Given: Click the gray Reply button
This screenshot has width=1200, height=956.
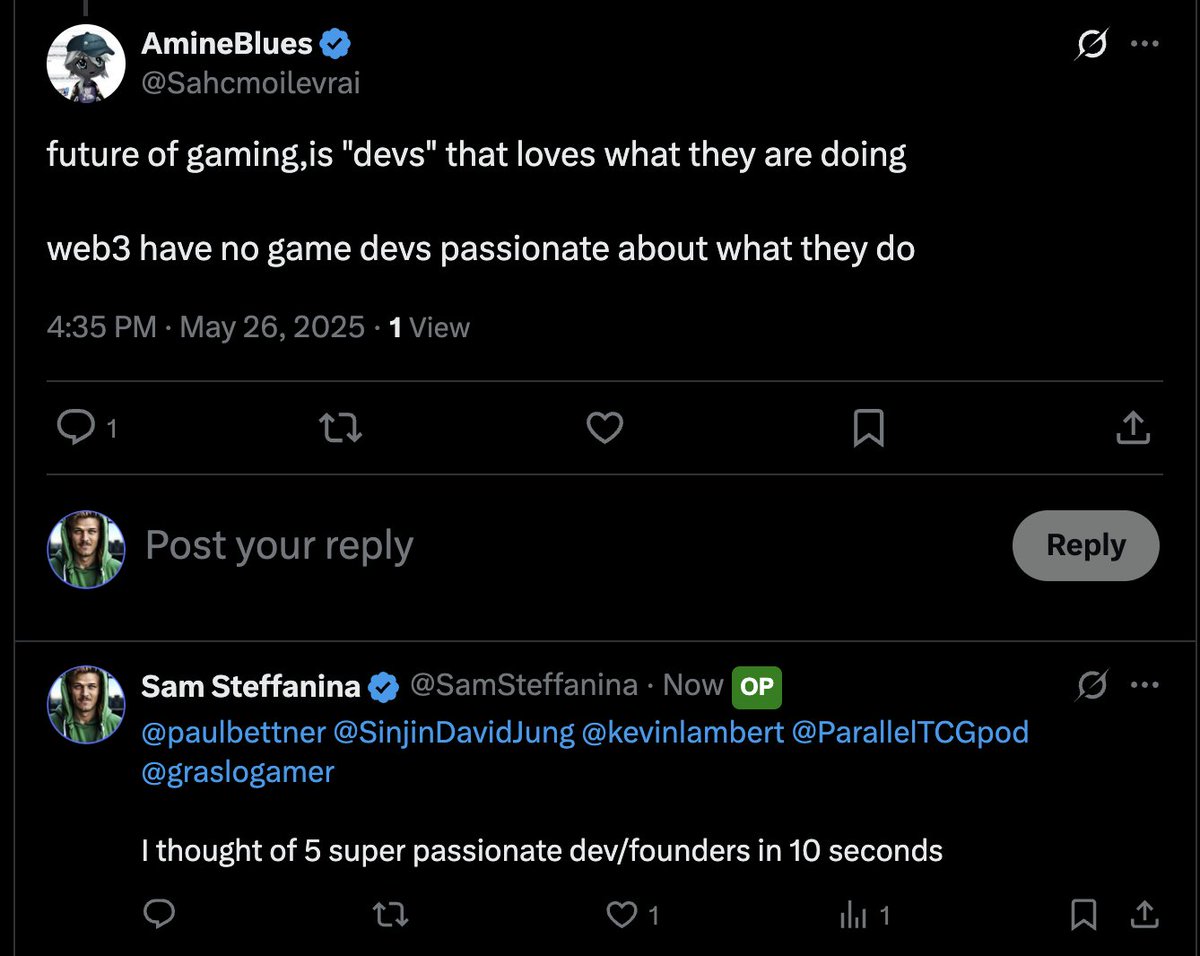Looking at the screenshot, I should coord(1085,545).
